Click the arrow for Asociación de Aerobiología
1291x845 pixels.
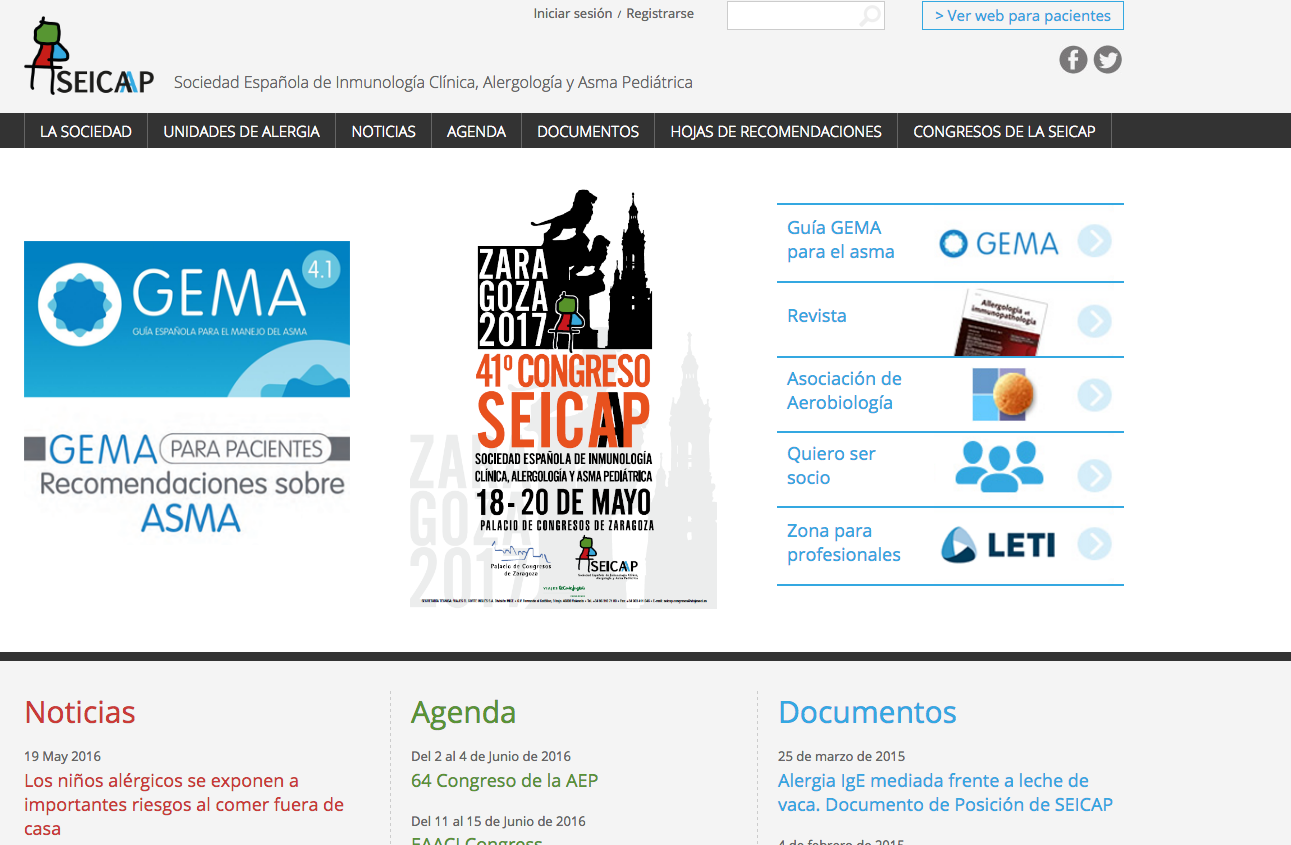click(x=1095, y=395)
